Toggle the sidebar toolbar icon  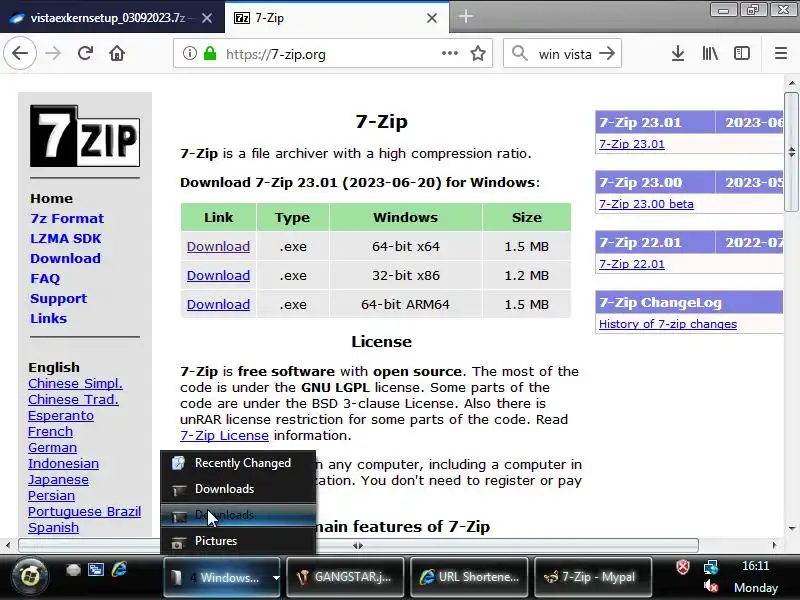click(742, 53)
